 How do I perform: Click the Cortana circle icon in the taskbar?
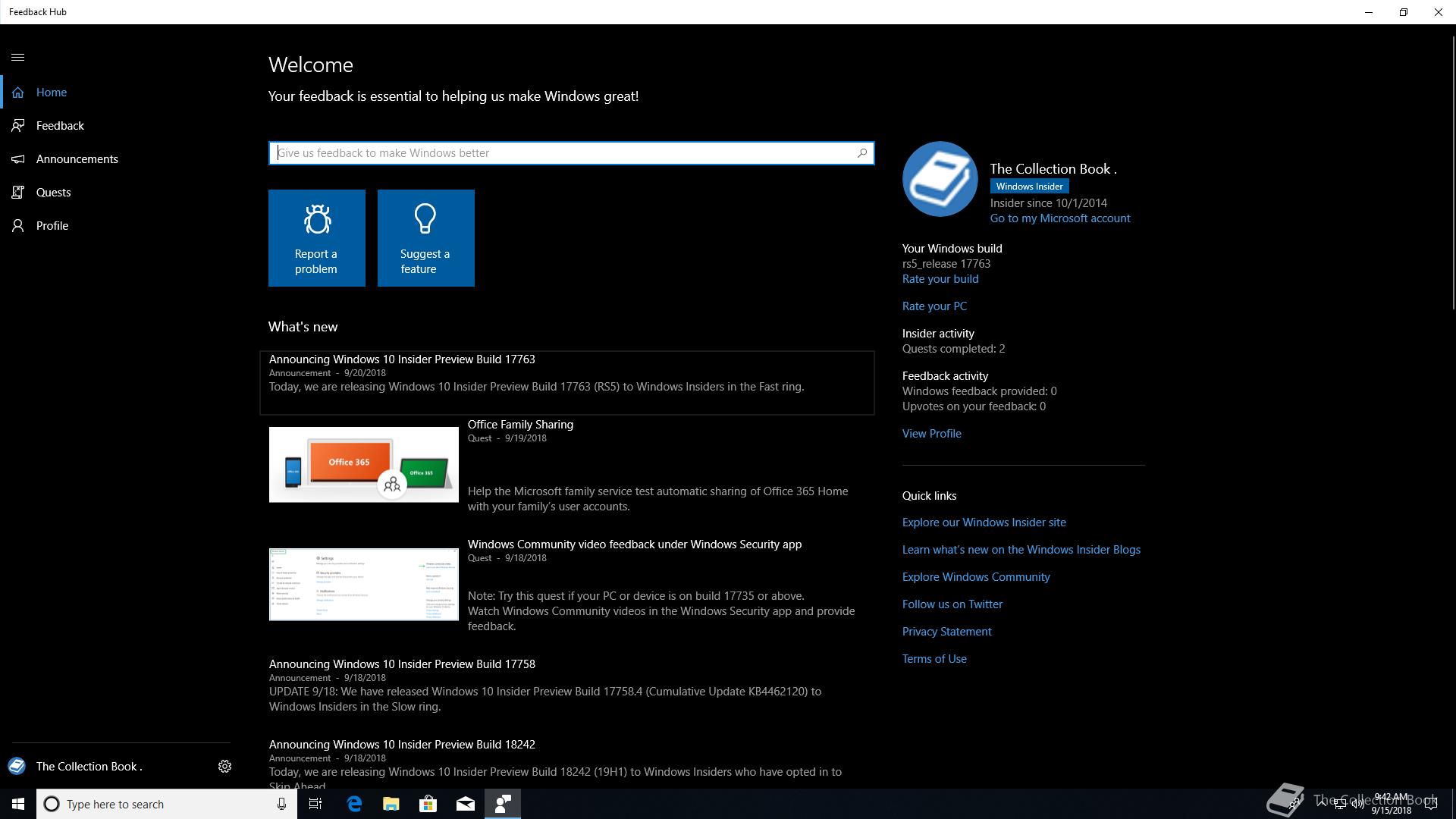(52, 804)
